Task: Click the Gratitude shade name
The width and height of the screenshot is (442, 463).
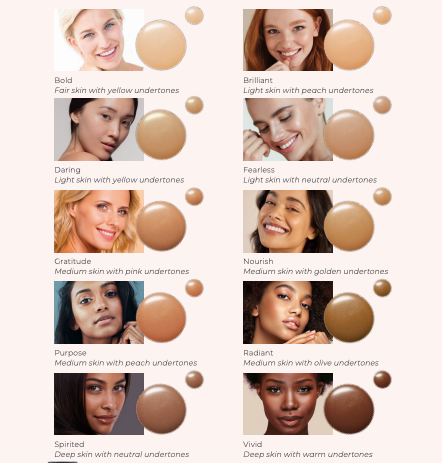Action: [x=73, y=261]
